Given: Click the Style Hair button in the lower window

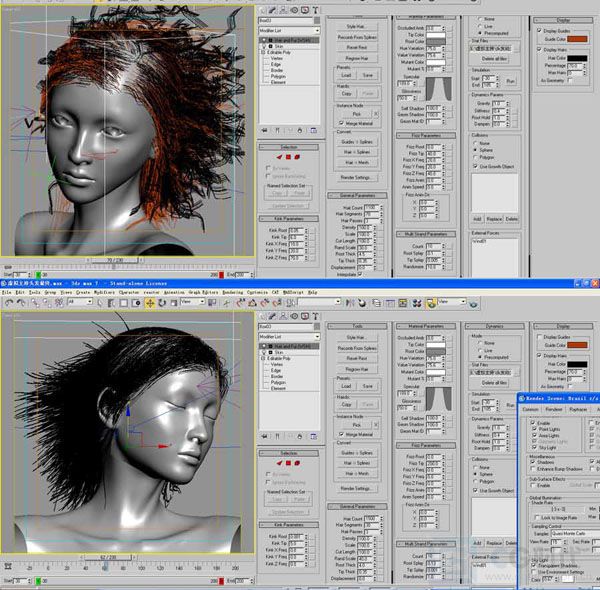Looking at the screenshot, I should [x=356, y=337].
